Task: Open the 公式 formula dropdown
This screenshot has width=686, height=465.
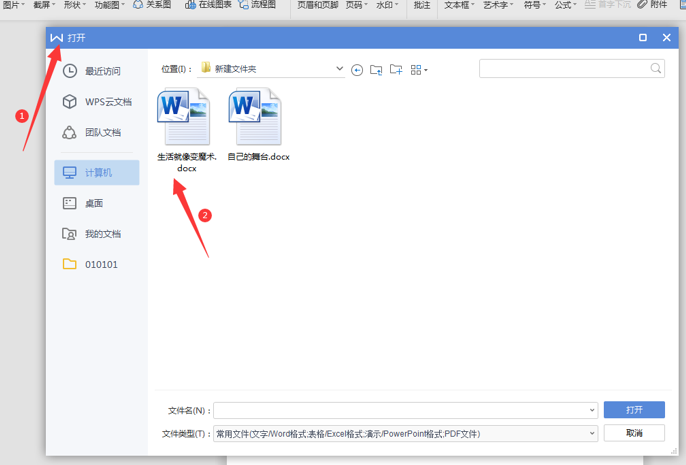Action: (x=565, y=5)
